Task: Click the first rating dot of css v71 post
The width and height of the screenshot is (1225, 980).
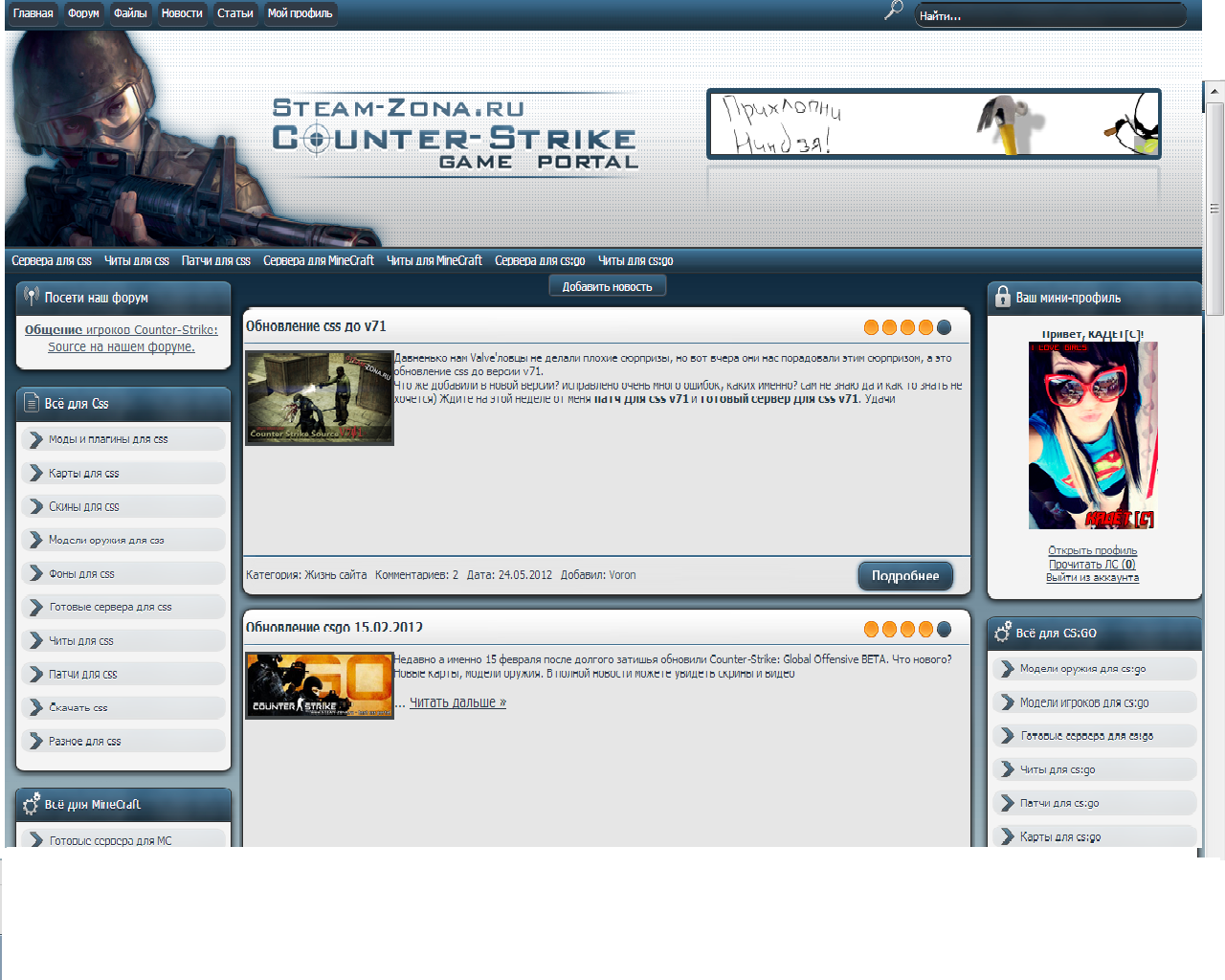Action: click(871, 327)
